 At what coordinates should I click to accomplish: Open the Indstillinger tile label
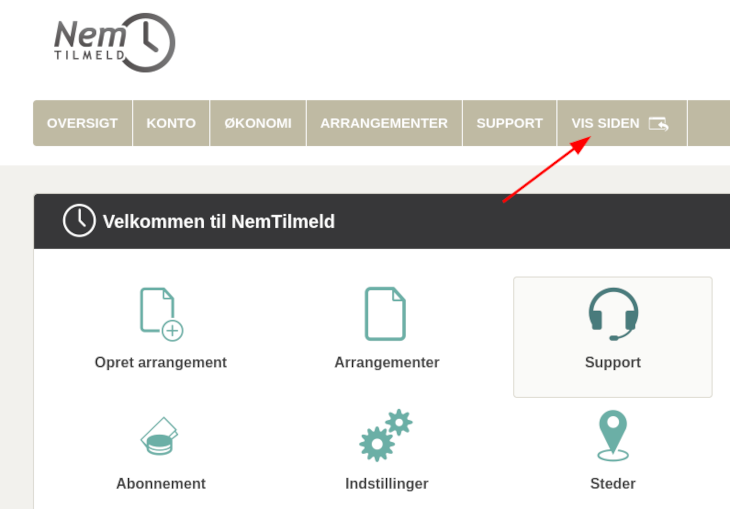click(387, 483)
